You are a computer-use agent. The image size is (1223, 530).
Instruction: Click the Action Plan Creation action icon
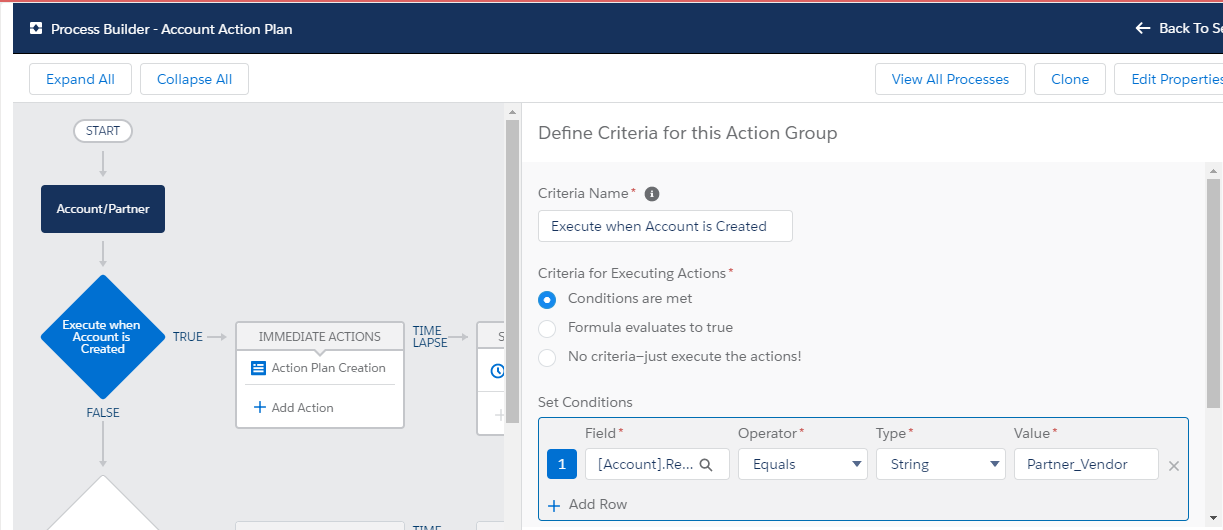tap(256, 368)
